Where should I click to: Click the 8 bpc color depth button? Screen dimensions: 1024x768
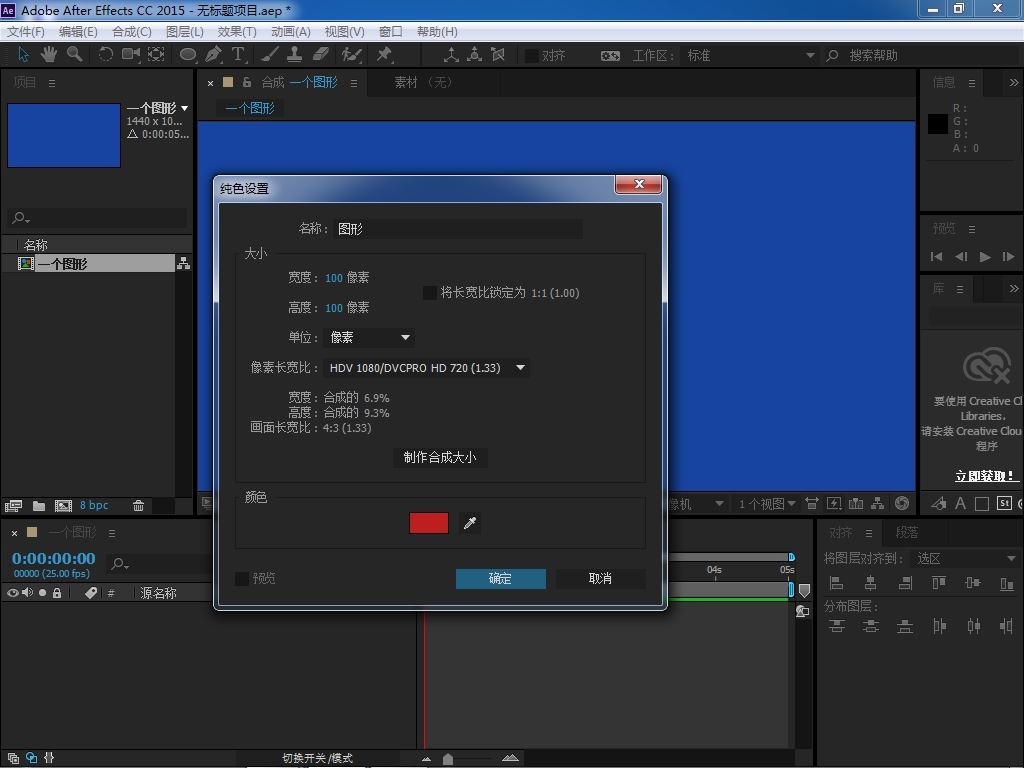pyautogui.click(x=94, y=505)
